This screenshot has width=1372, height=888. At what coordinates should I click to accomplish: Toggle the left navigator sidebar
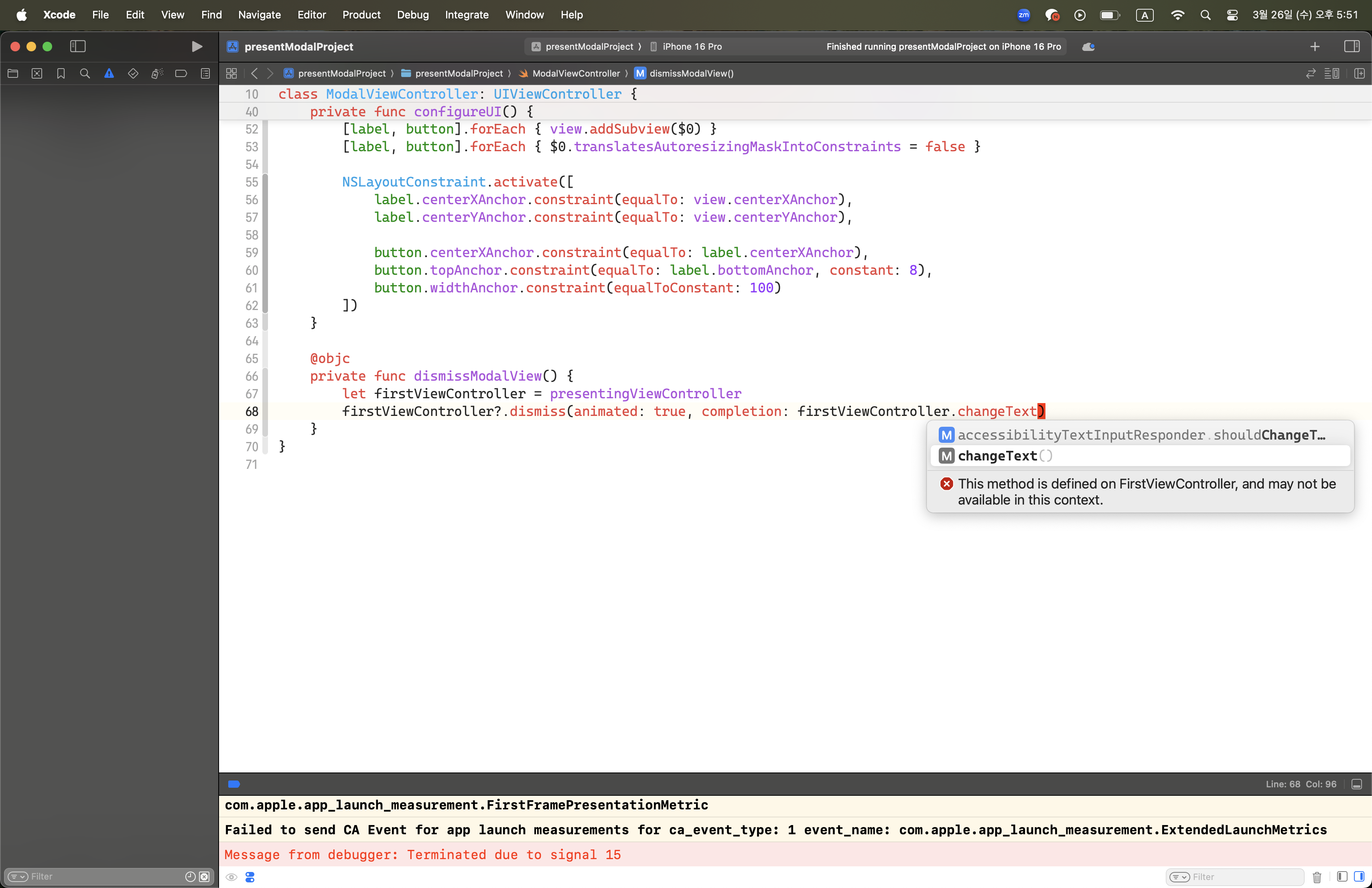point(78,46)
